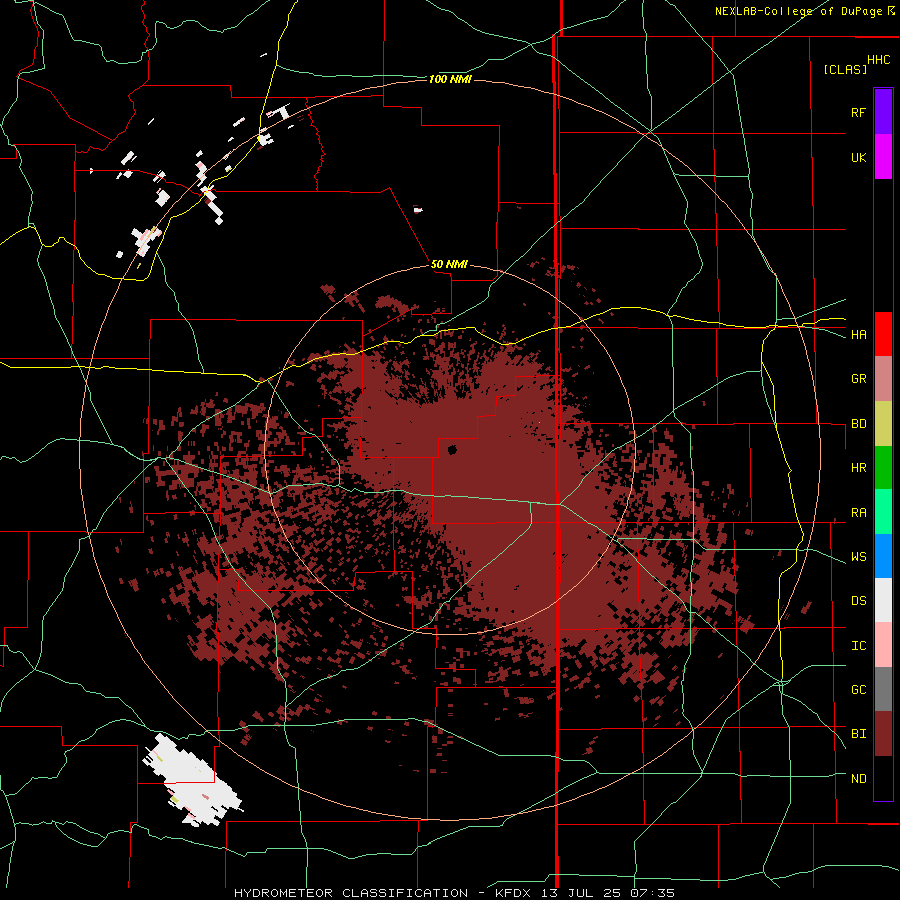Click the NEXLAB-College of DuPage watermark text
Viewport: 900px width, 900px height.
coord(798,11)
